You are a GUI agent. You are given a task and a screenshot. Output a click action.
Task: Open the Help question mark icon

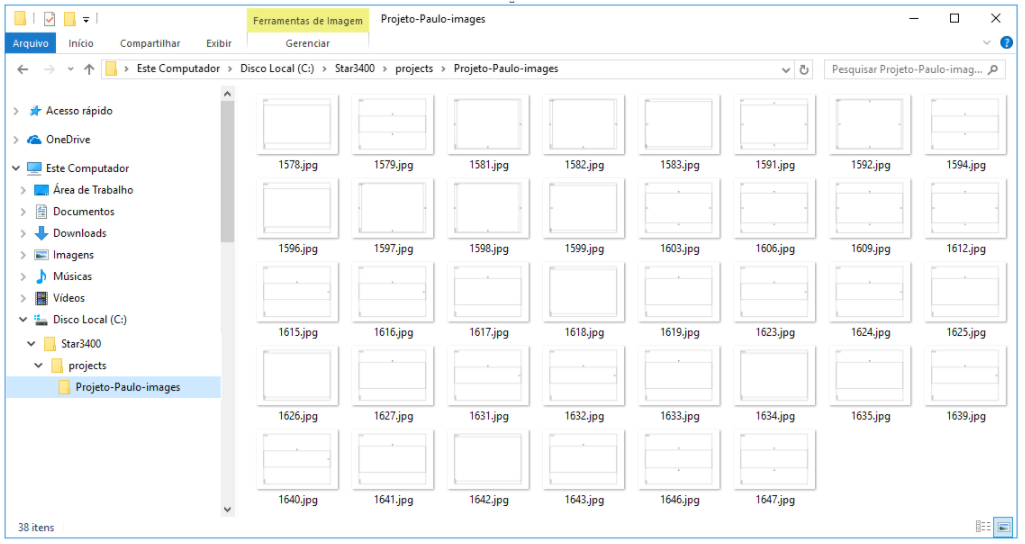click(1006, 43)
